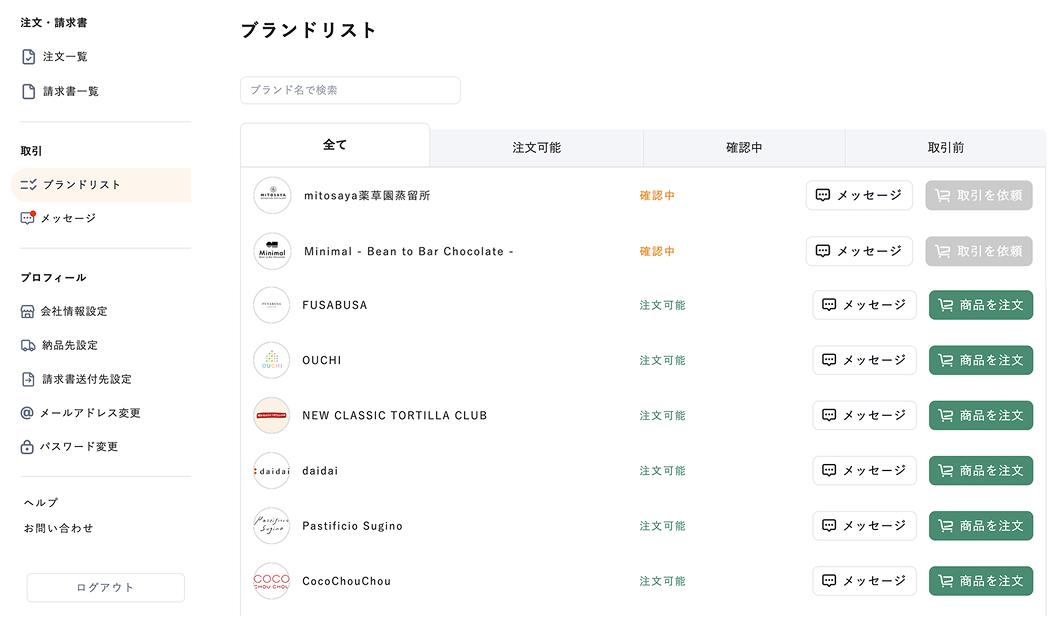Open the mitosaya薬草園蒸留所 brand logo

(272, 195)
